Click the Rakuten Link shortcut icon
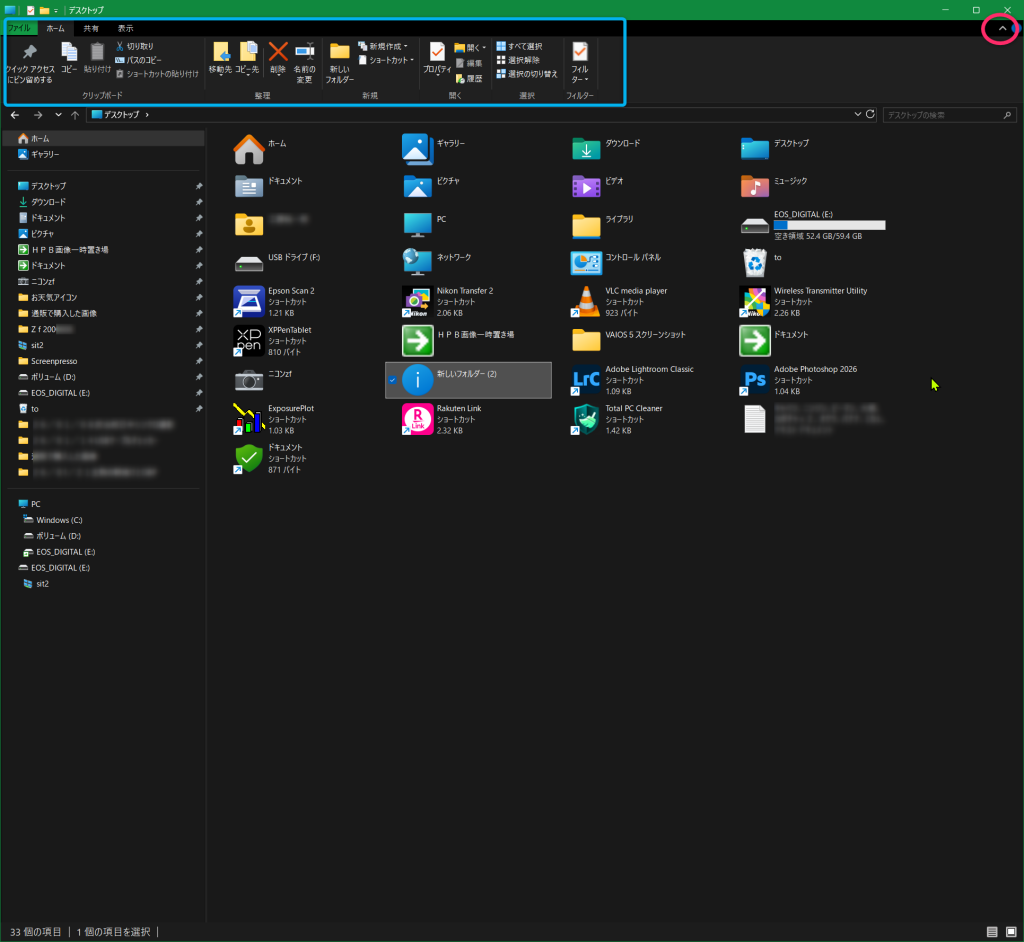This screenshot has height=942, width=1024. coord(417,418)
